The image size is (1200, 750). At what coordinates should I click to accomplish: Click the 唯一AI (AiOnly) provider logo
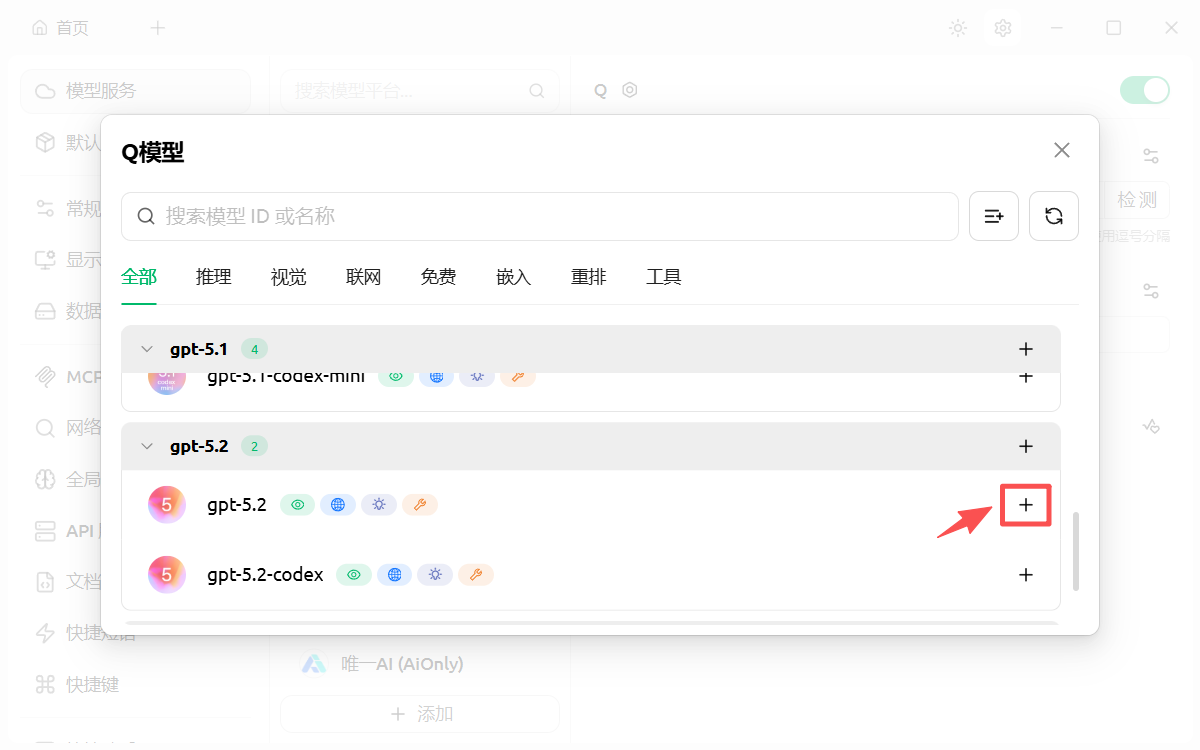(x=315, y=664)
